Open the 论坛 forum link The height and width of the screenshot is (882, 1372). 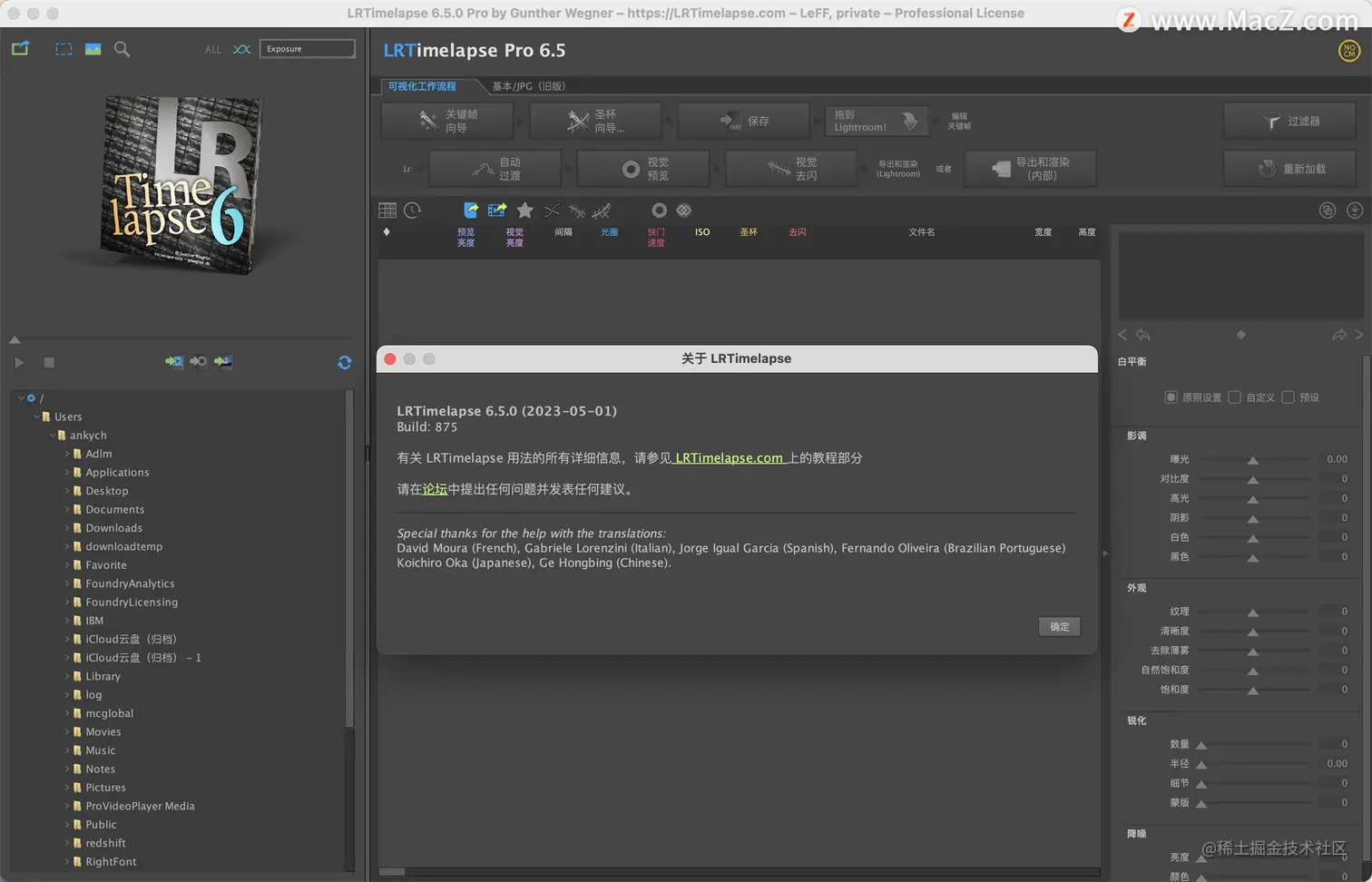tap(435, 489)
